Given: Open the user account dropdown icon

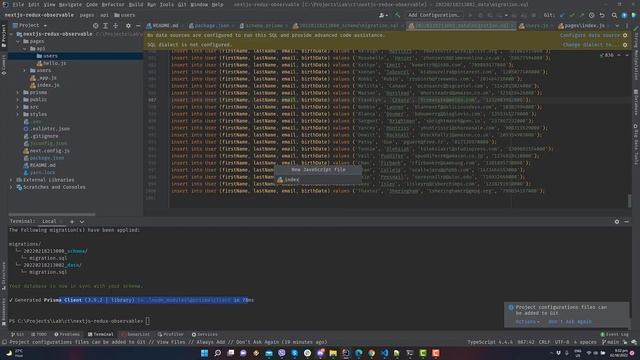Looking at the screenshot, I should [383, 15].
